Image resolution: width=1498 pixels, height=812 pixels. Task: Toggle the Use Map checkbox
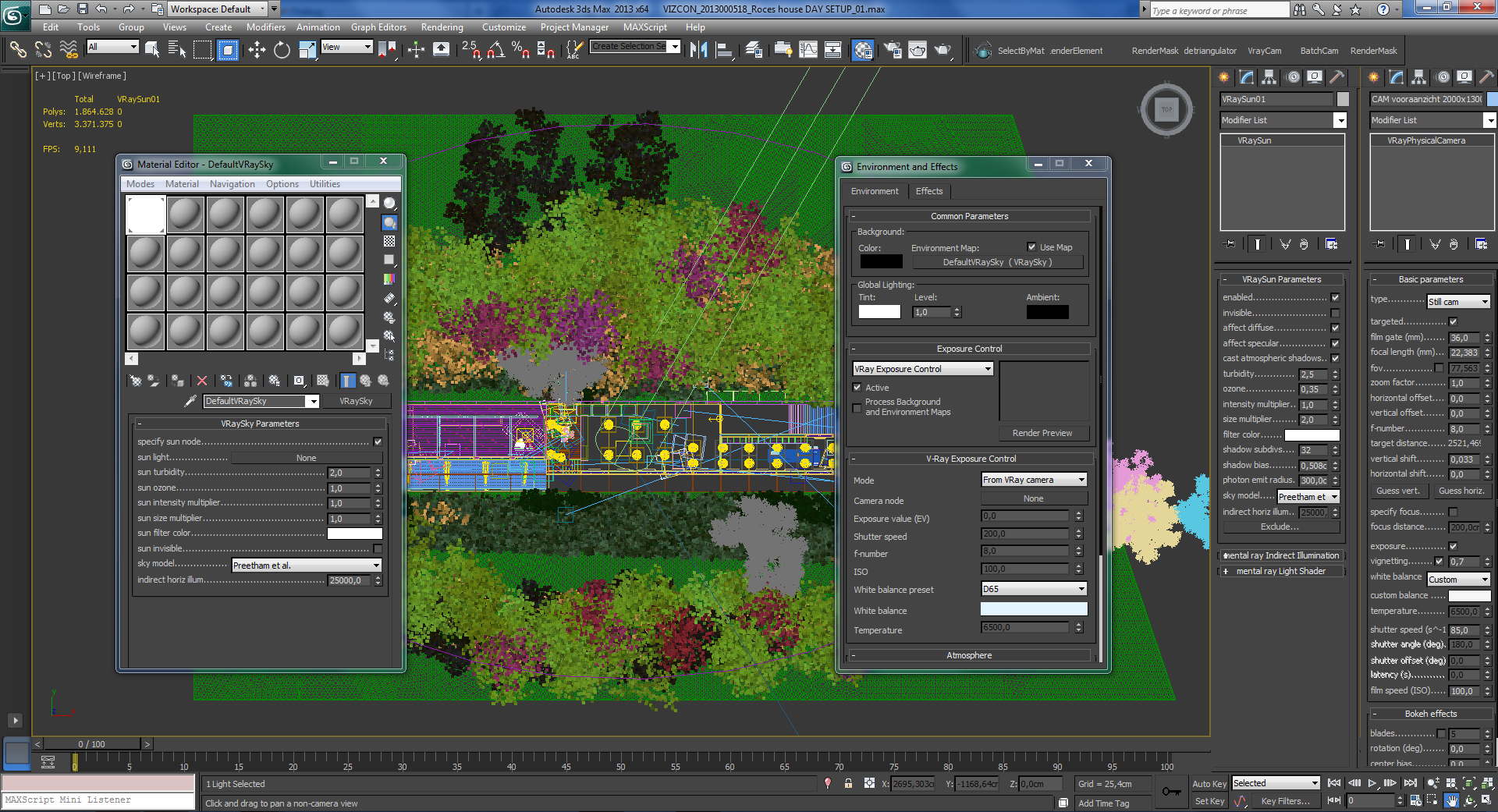(x=1031, y=247)
